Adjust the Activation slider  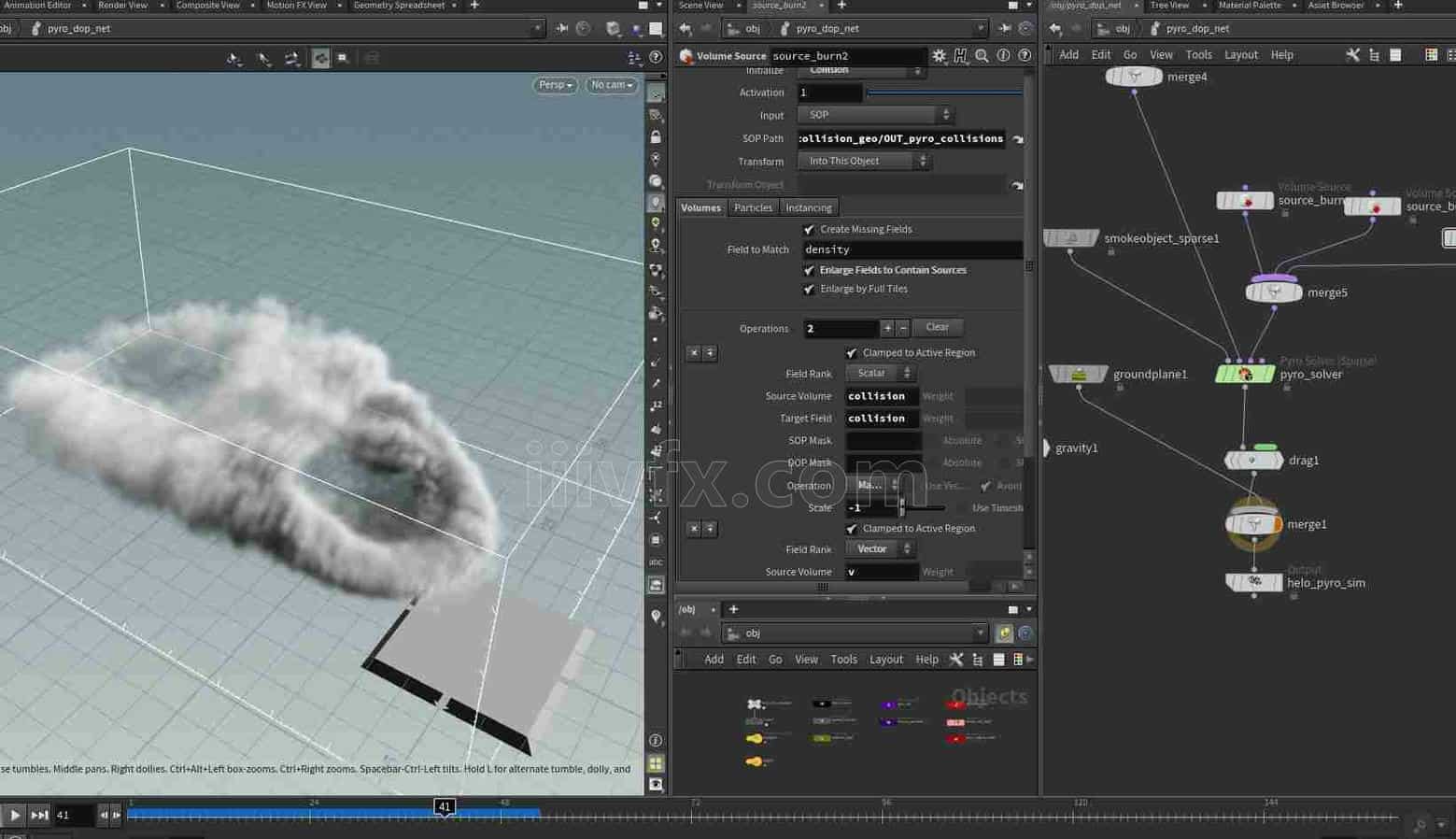coord(945,92)
